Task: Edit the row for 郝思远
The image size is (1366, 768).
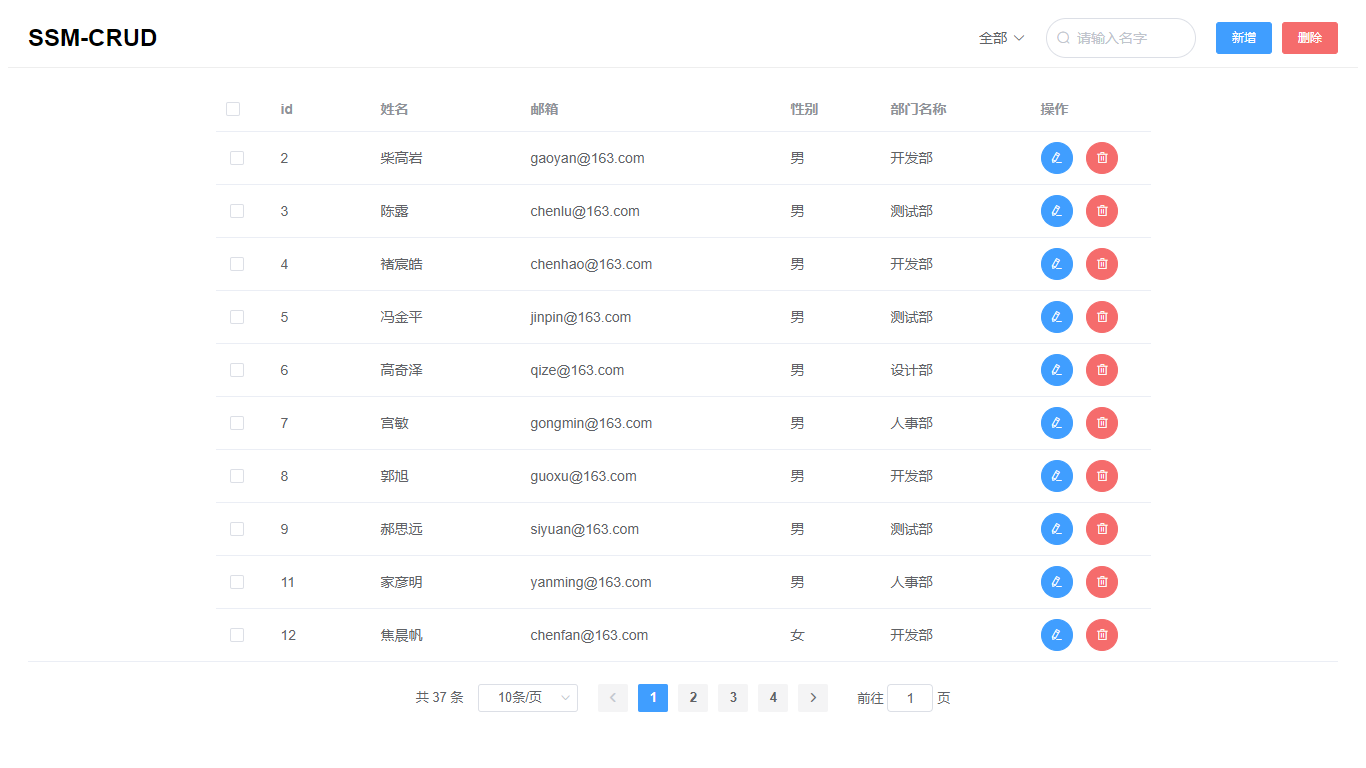Action: tap(1057, 529)
